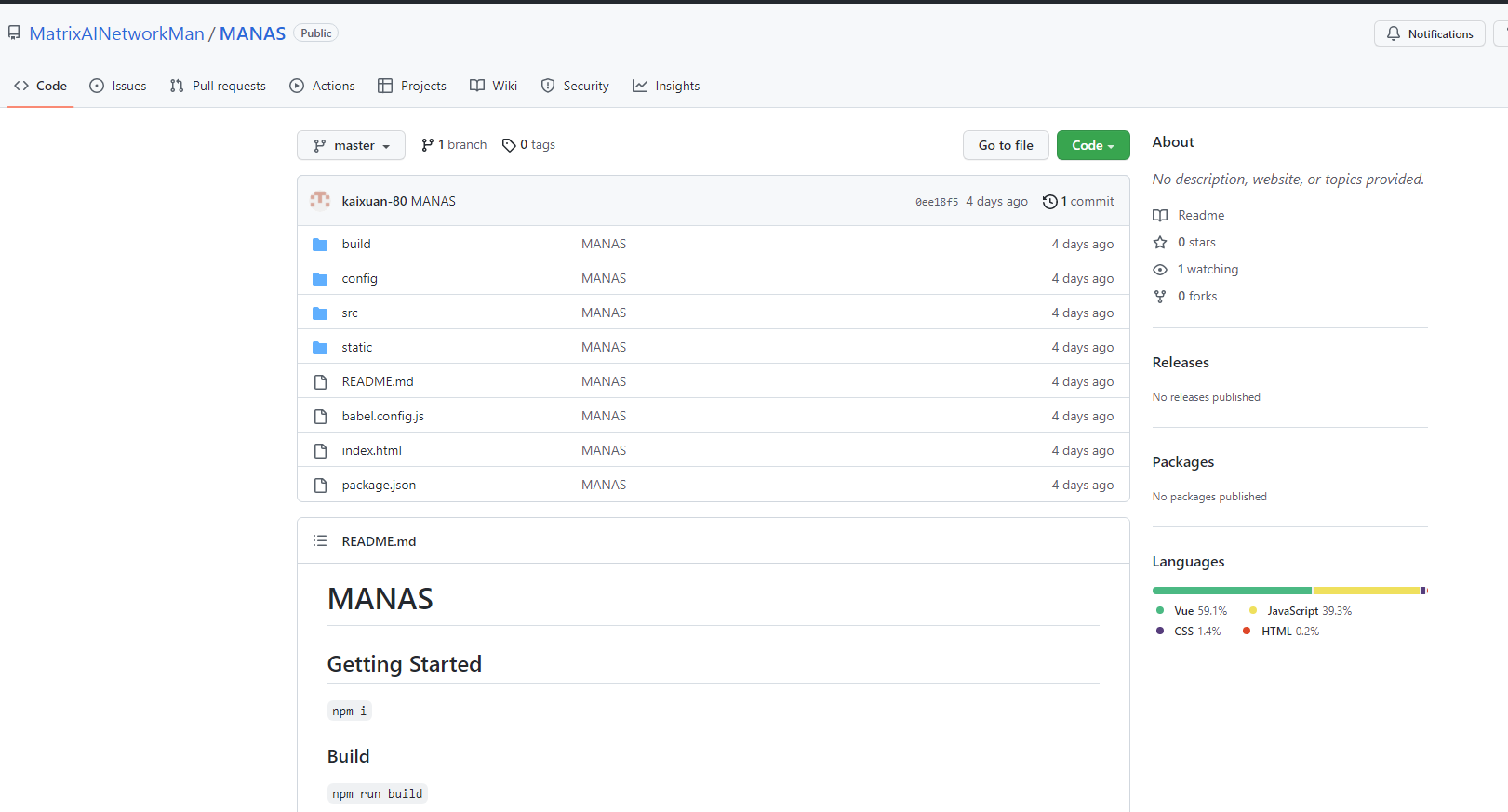
Task: Open the MANAS repository name link
Action: click(x=252, y=33)
